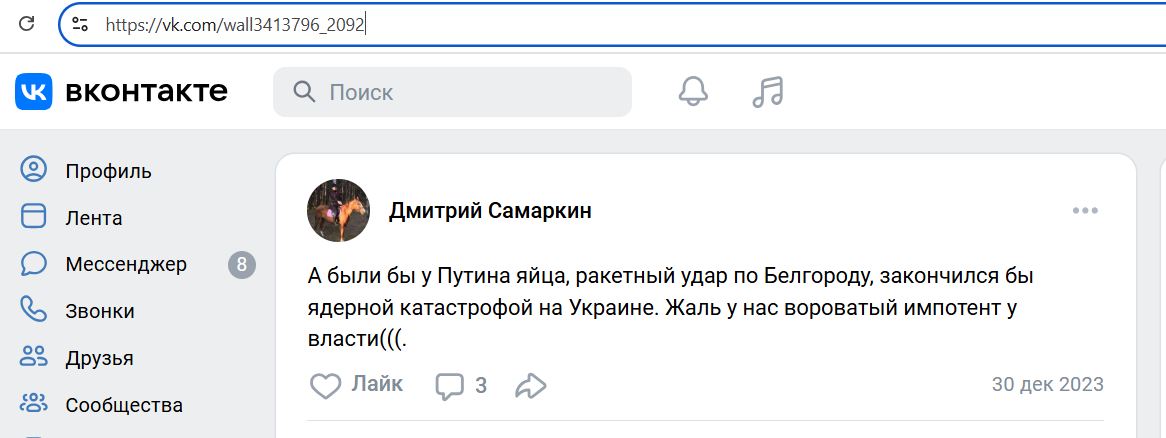Click the post author avatar thumbnail
Screen dimensions: 1166x438
[338, 211]
